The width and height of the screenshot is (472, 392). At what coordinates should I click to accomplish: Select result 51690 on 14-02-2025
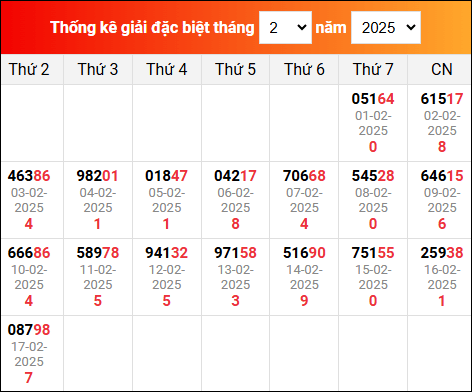304,253
